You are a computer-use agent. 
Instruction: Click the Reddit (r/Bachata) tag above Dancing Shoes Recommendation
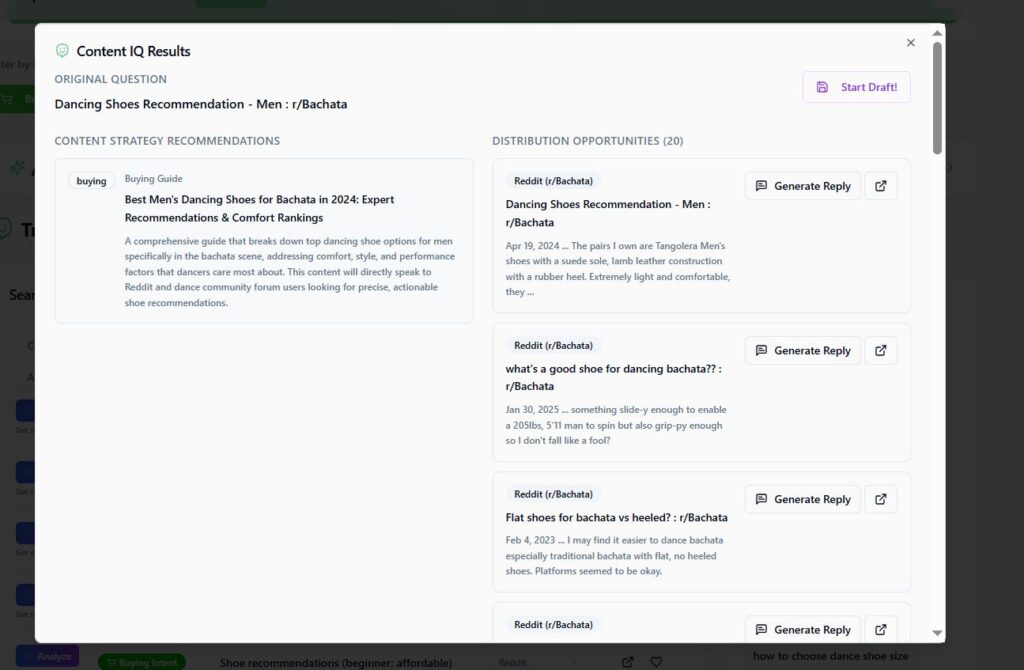pos(553,181)
